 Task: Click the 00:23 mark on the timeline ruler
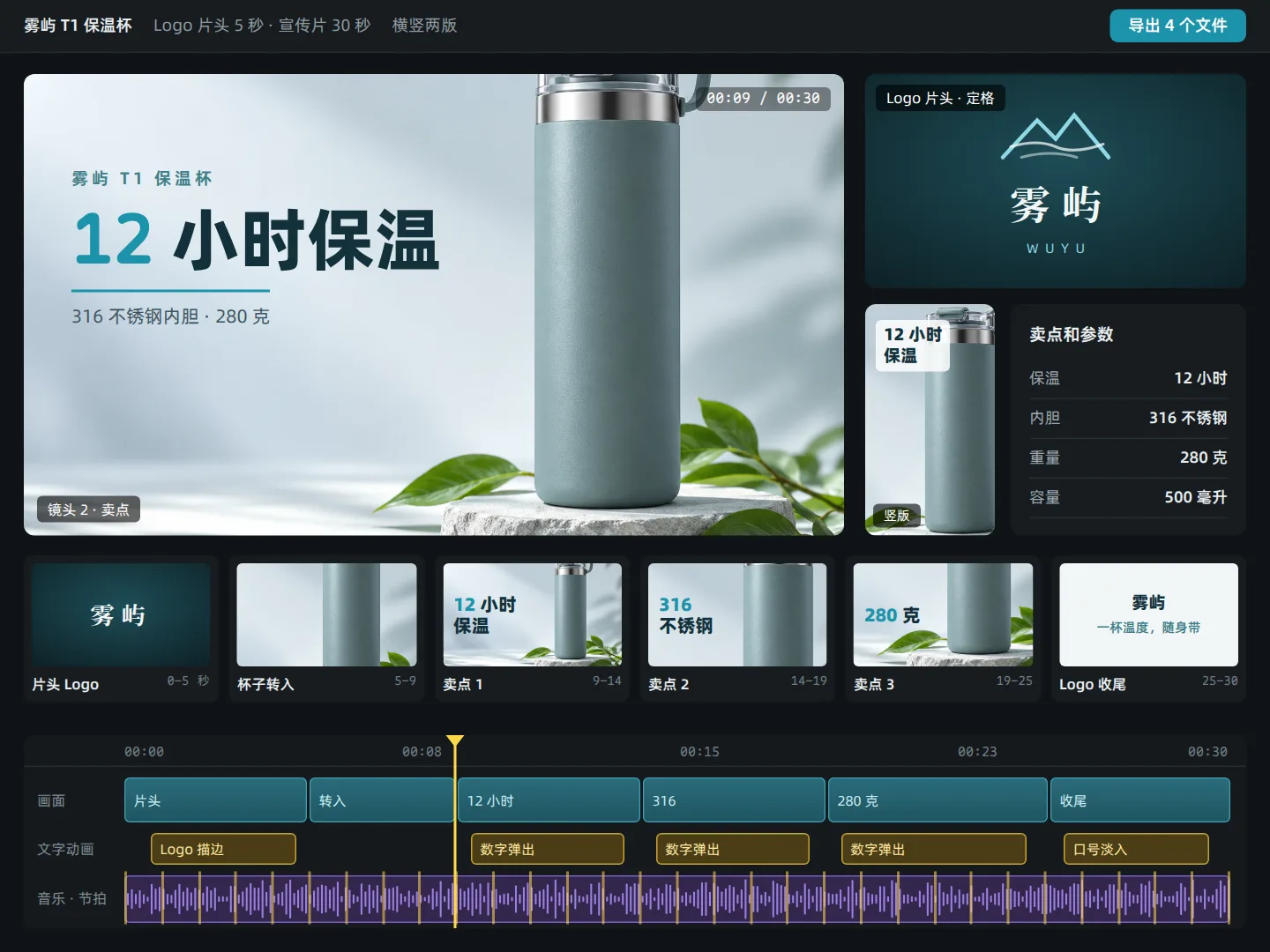[x=977, y=752]
